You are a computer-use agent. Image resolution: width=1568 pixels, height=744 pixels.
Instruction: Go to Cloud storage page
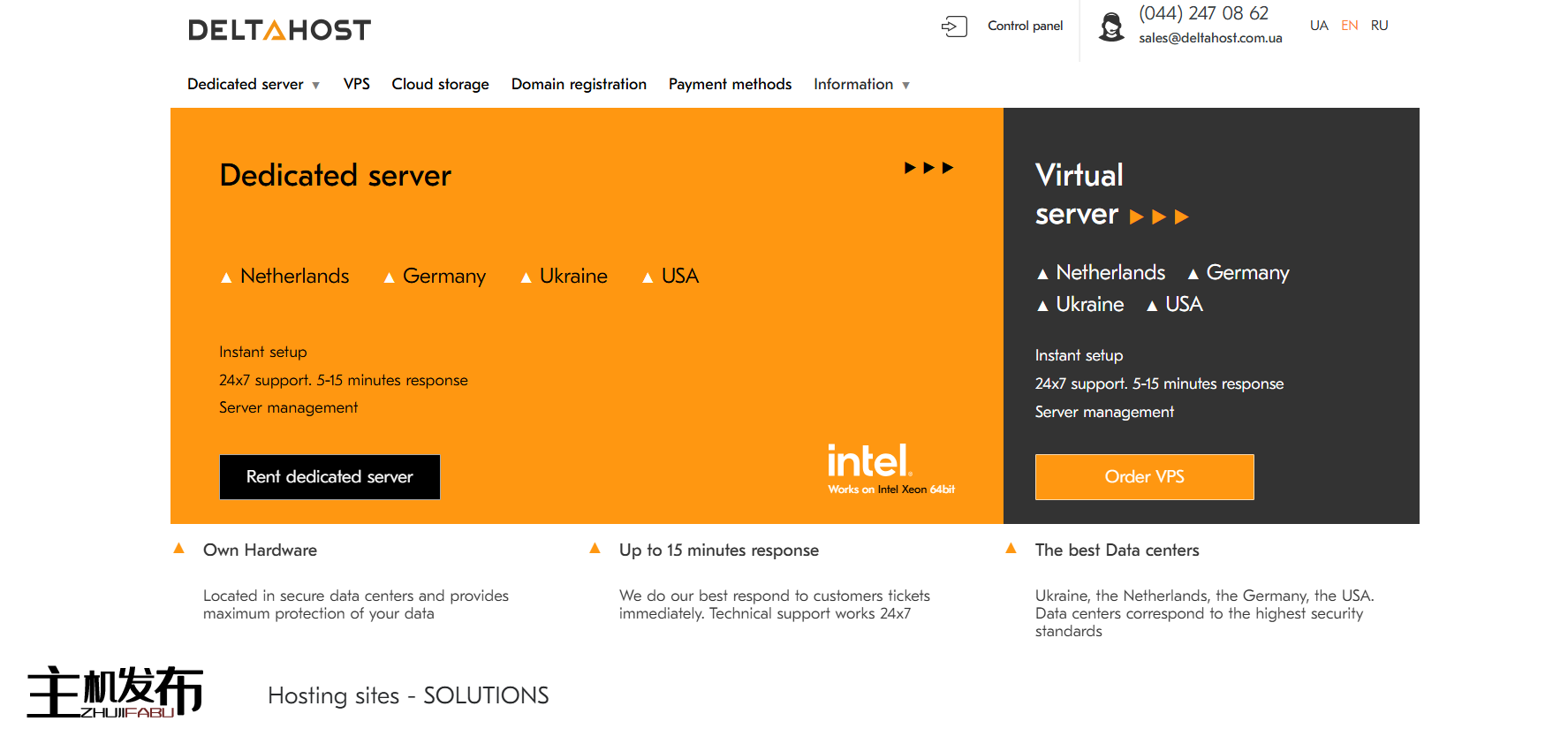pos(440,85)
